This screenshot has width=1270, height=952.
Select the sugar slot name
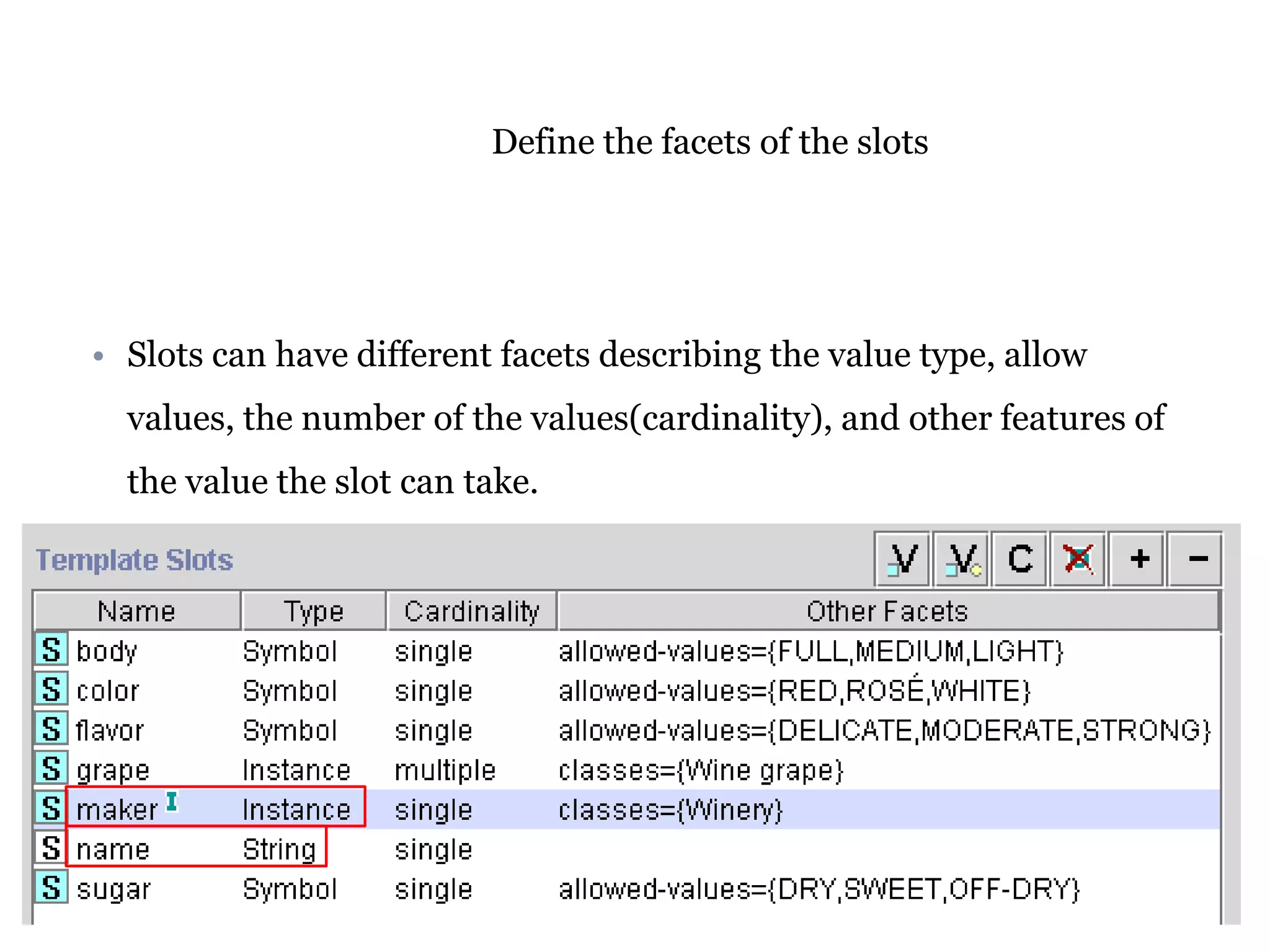click(113, 891)
